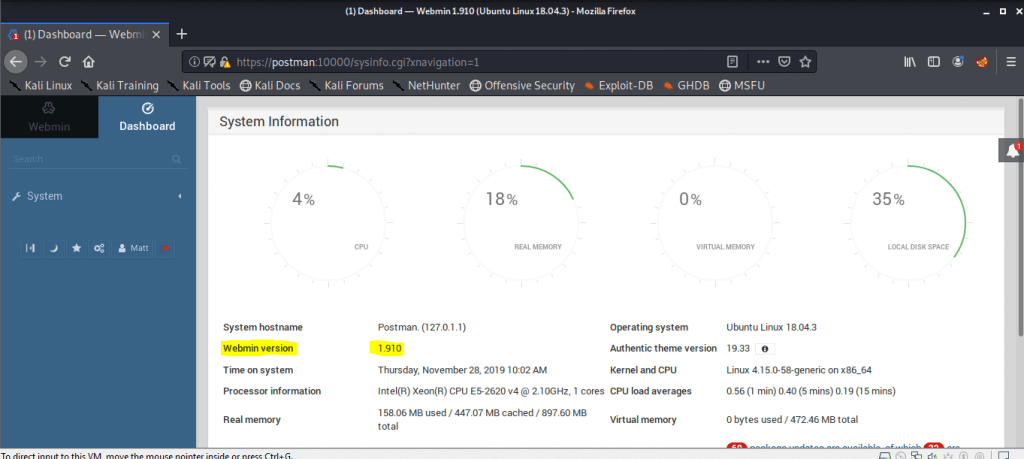Click Webmin version value 1.910
The image size is (1024, 459).
tap(391, 349)
